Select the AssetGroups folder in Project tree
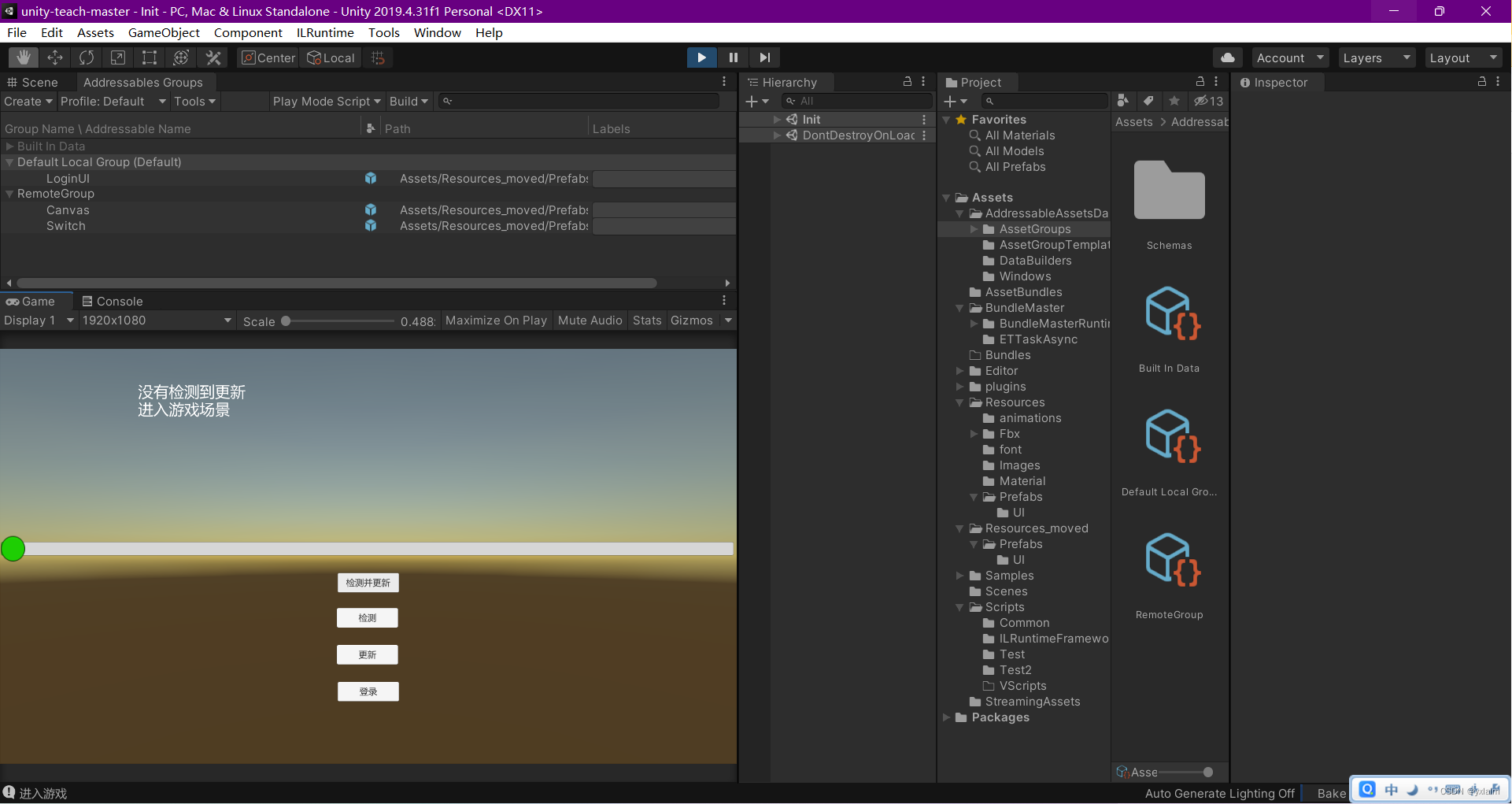 pyautogui.click(x=1034, y=229)
